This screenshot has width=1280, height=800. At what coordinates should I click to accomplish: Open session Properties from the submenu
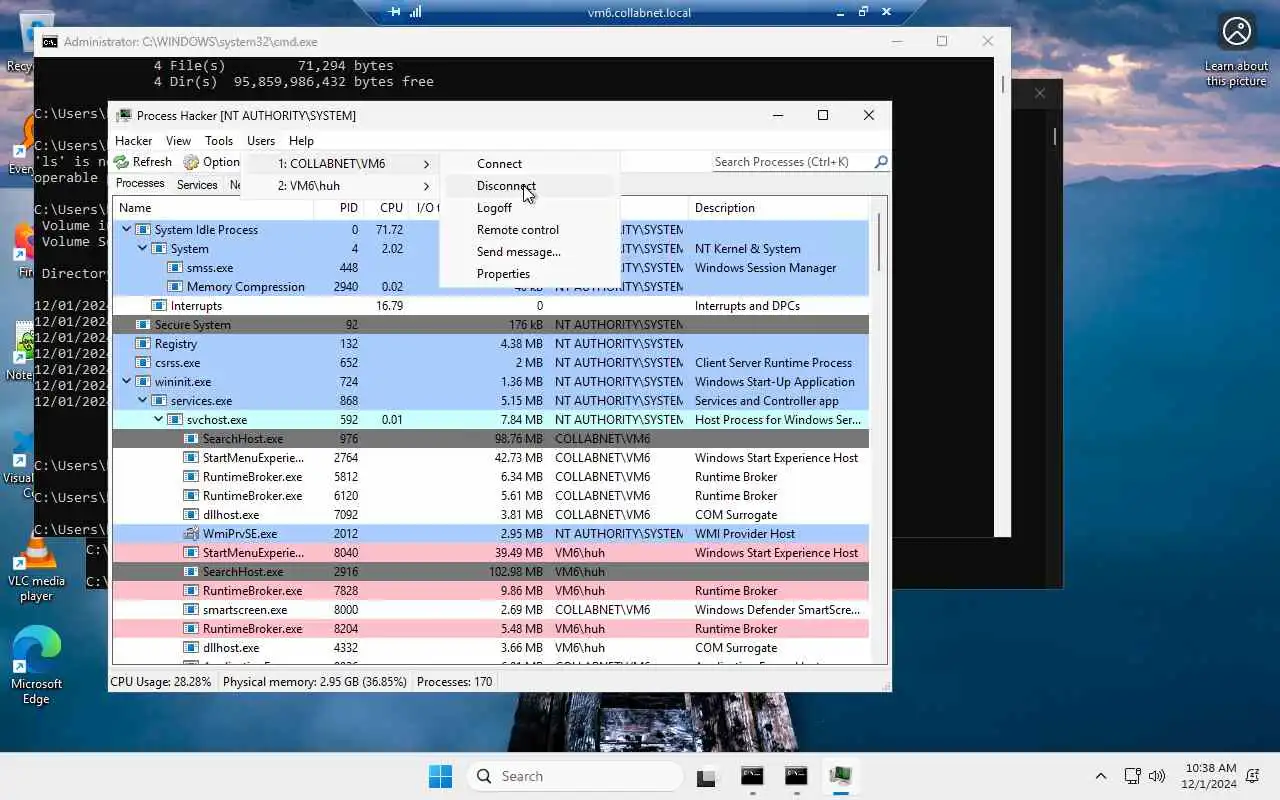point(529,274)
